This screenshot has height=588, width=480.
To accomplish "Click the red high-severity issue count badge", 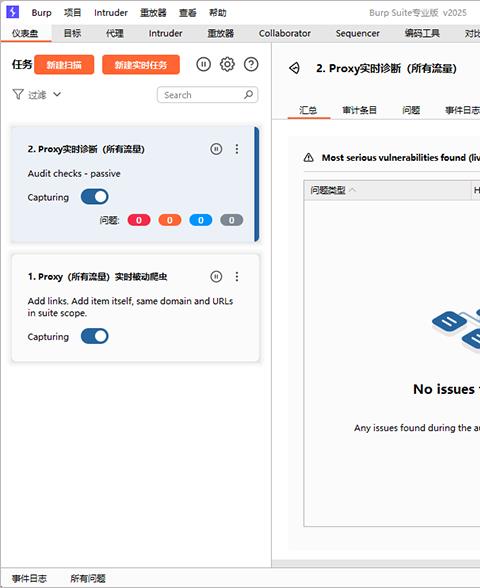I will 139,220.
